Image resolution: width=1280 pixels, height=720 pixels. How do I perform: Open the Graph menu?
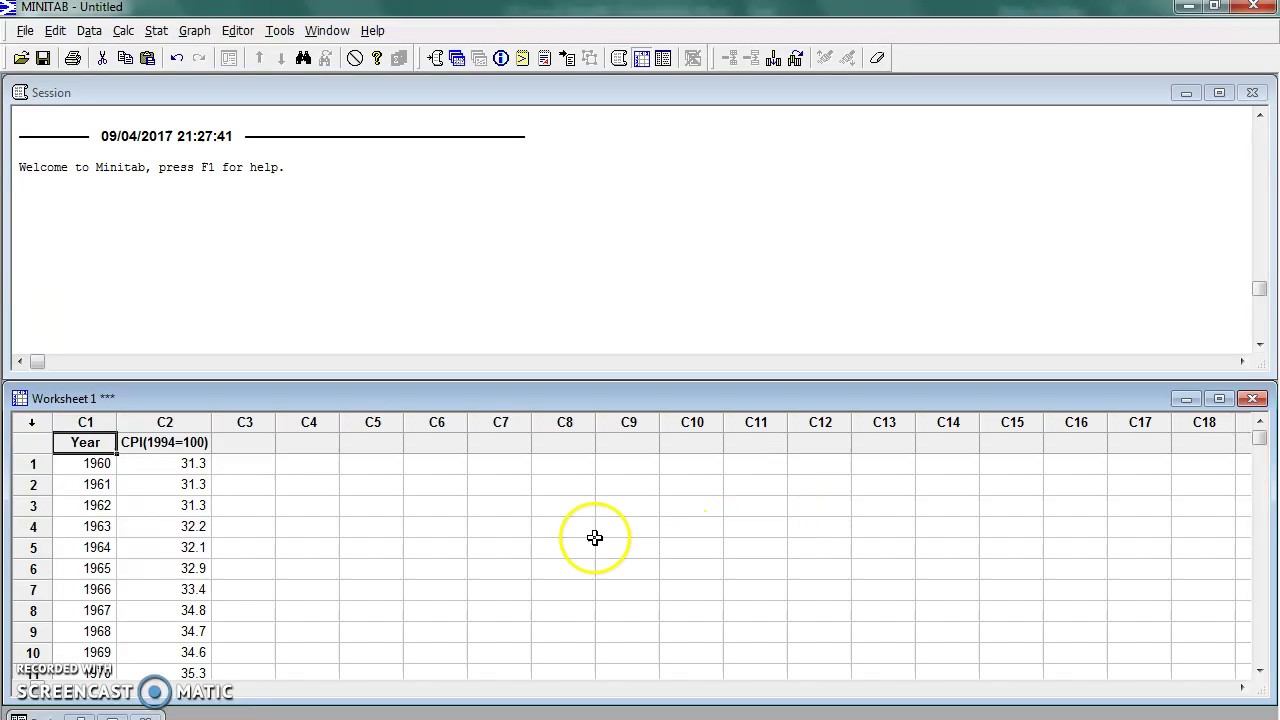tap(194, 31)
